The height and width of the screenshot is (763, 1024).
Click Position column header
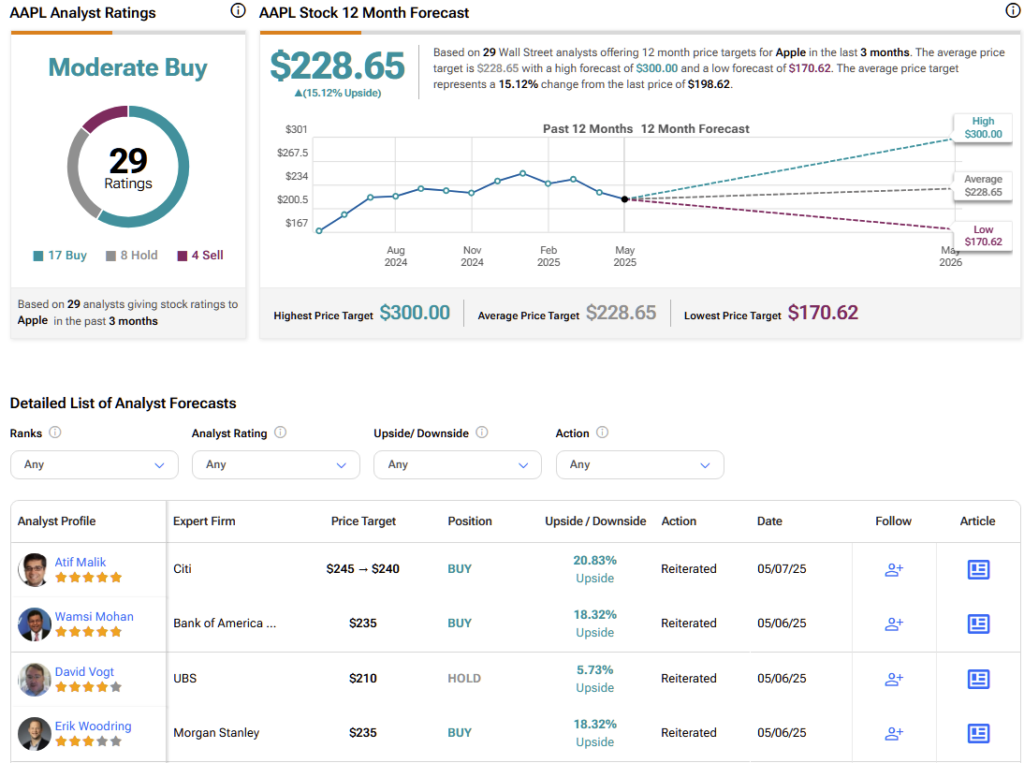point(470,521)
